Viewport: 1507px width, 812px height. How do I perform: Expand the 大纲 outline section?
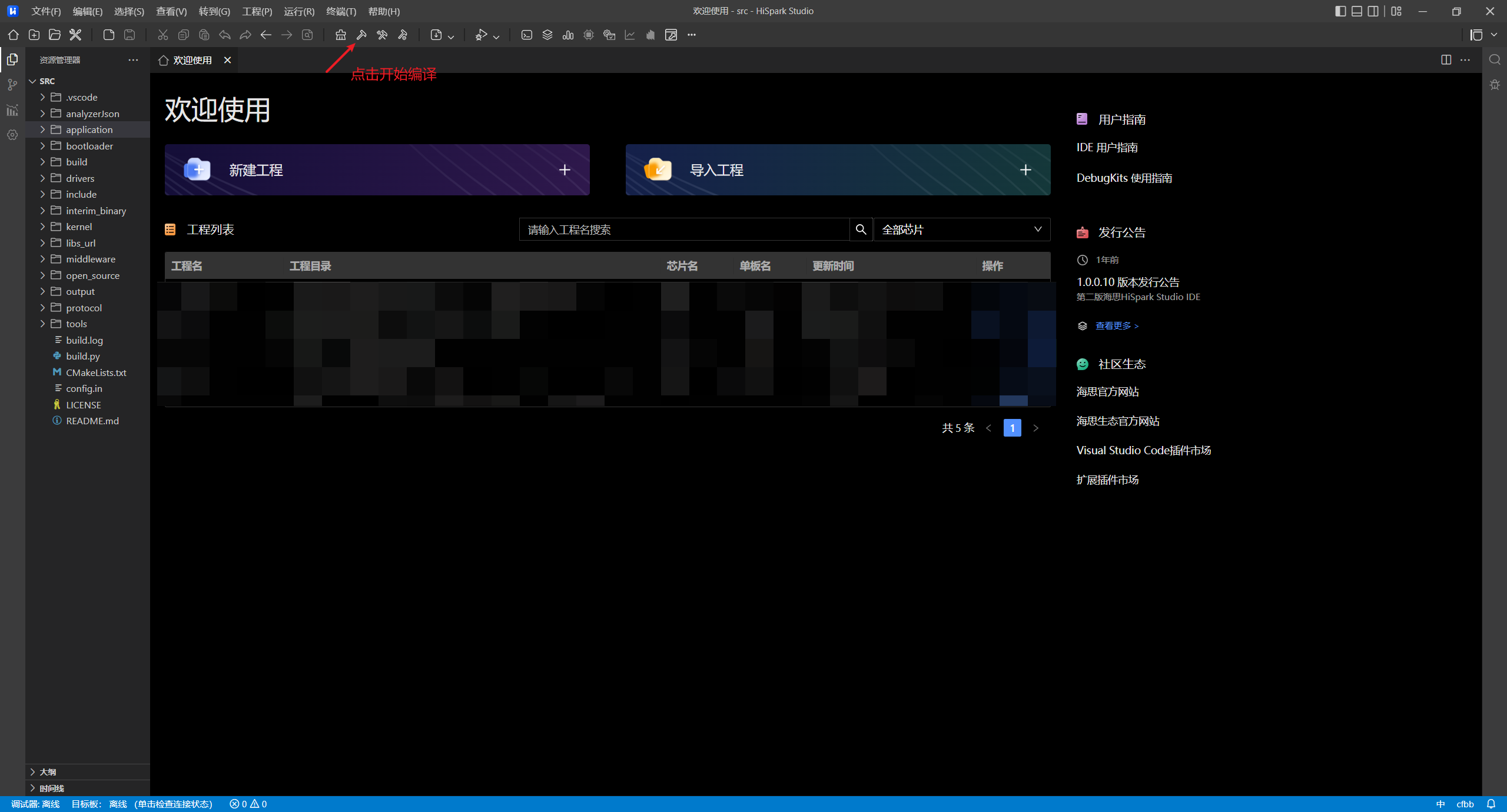(x=48, y=771)
